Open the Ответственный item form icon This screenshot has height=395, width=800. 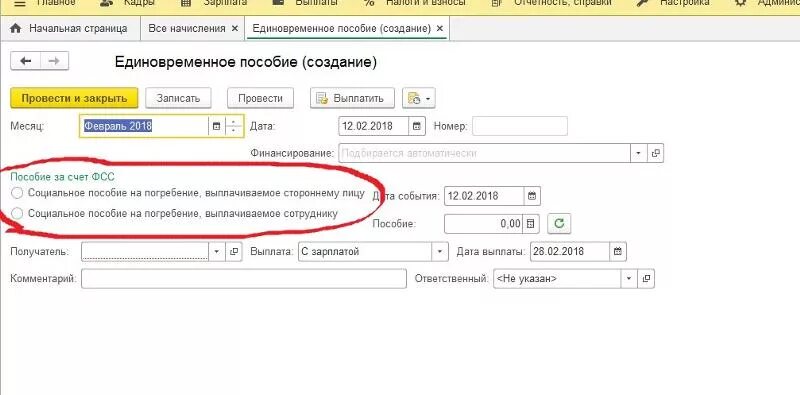pos(646,279)
